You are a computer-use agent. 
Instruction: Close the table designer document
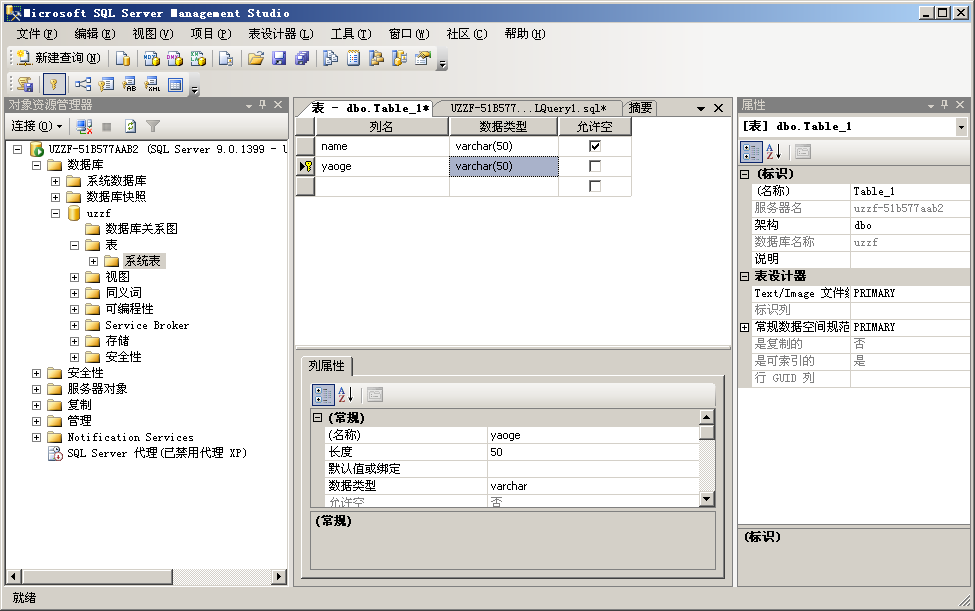[718, 108]
